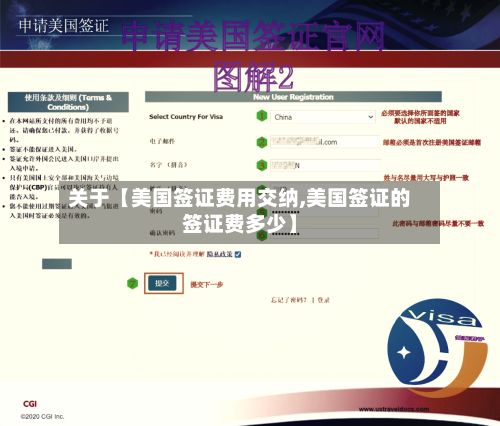Image resolution: width=500 pixels, height=426 pixels.
Task: Click the gray button below the terms list
Action: [57, 264]
